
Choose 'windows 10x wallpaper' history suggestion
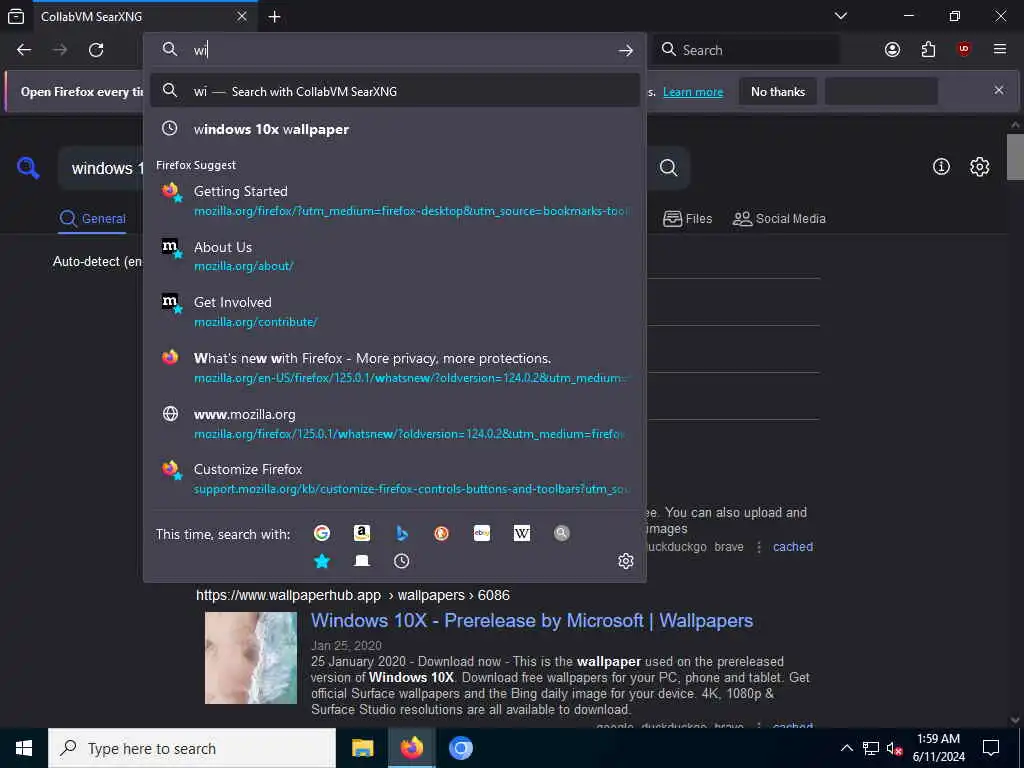coord(394,129)
